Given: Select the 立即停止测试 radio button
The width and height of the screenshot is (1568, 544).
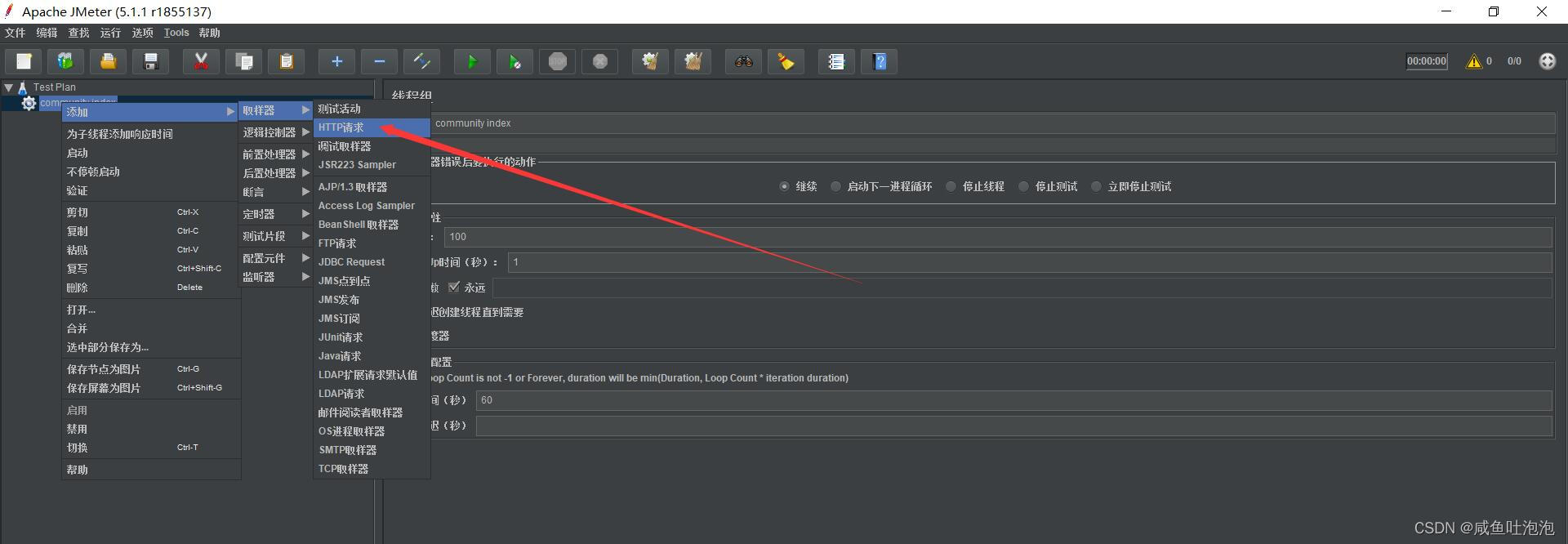Looking at the screenshot, I should coord(1096,186).
